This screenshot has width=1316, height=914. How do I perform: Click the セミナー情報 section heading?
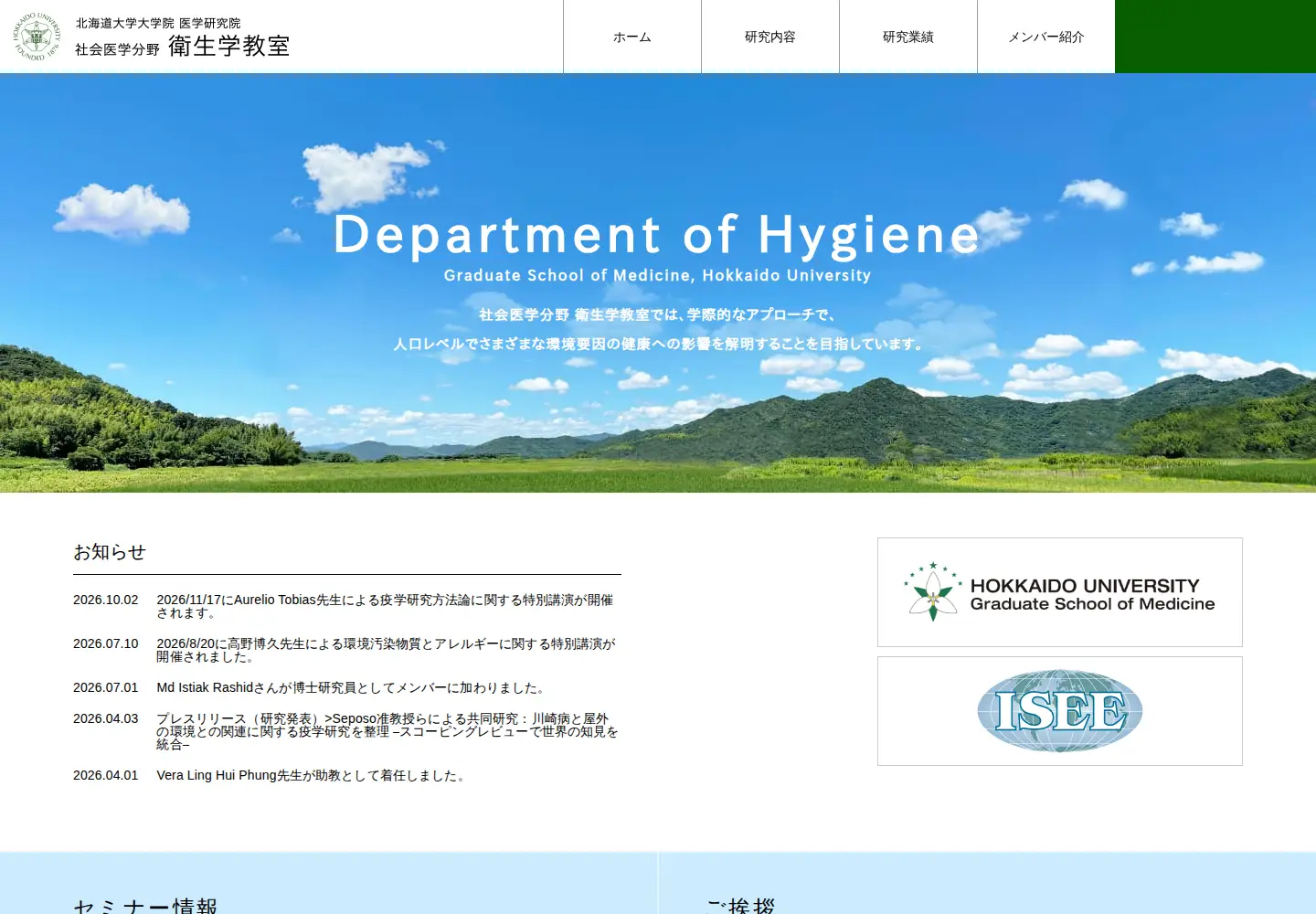coord(145,905)
